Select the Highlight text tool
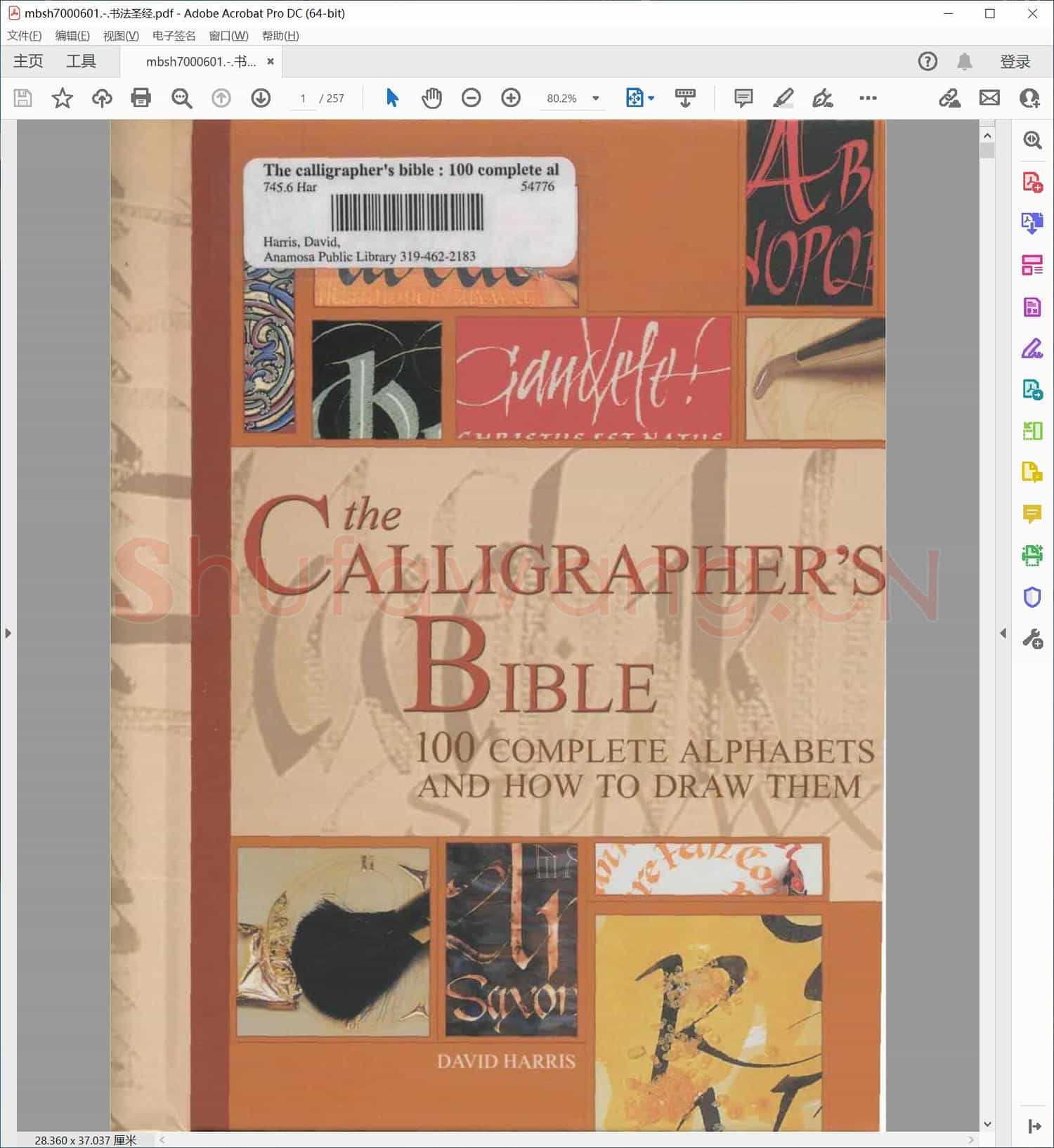This screenshot has height=1148, width=1054. [x=783, y=98]
